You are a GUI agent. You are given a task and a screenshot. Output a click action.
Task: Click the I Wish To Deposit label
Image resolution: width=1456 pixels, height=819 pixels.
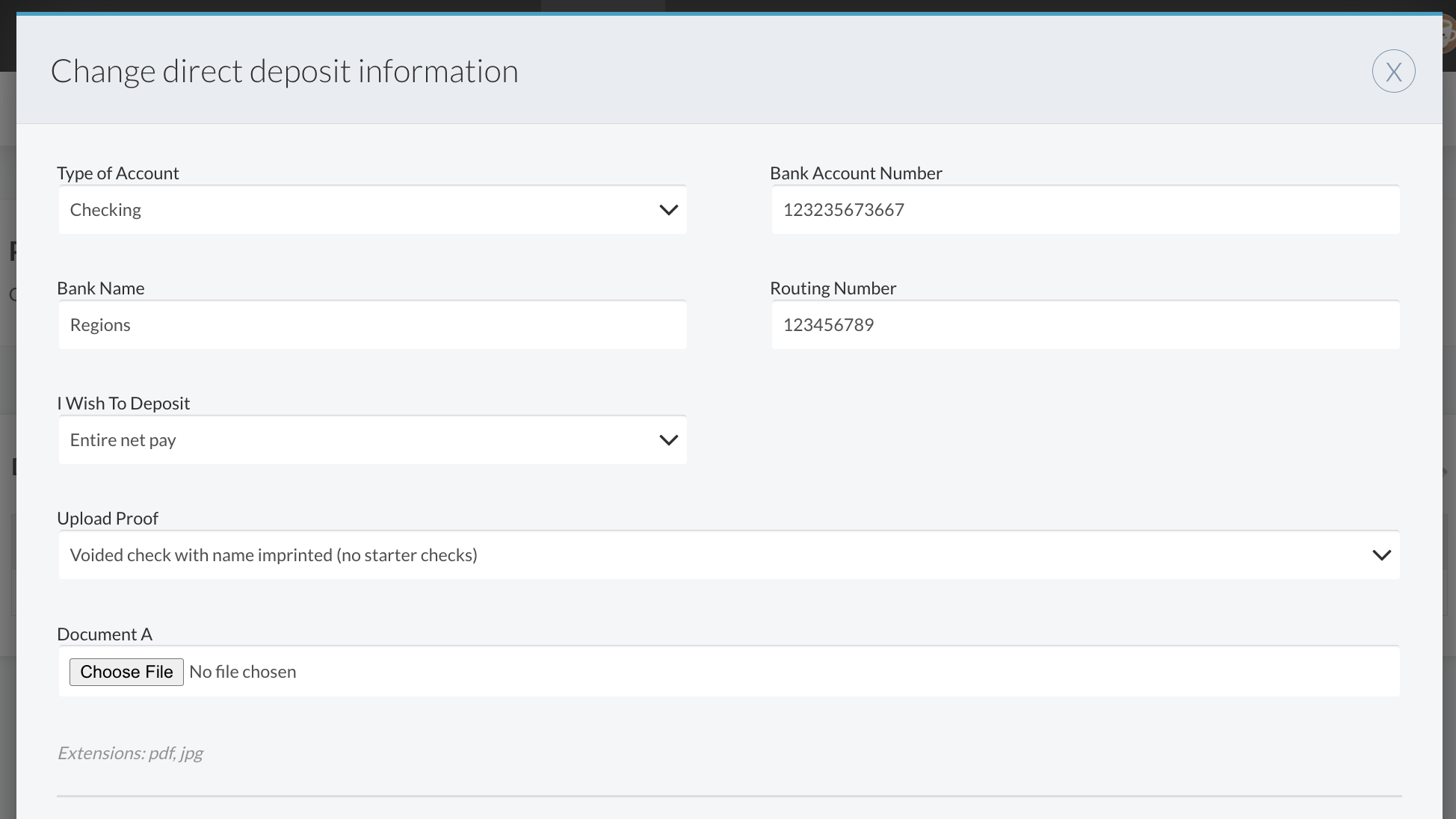pyautogui.click(x=123, y=404)
